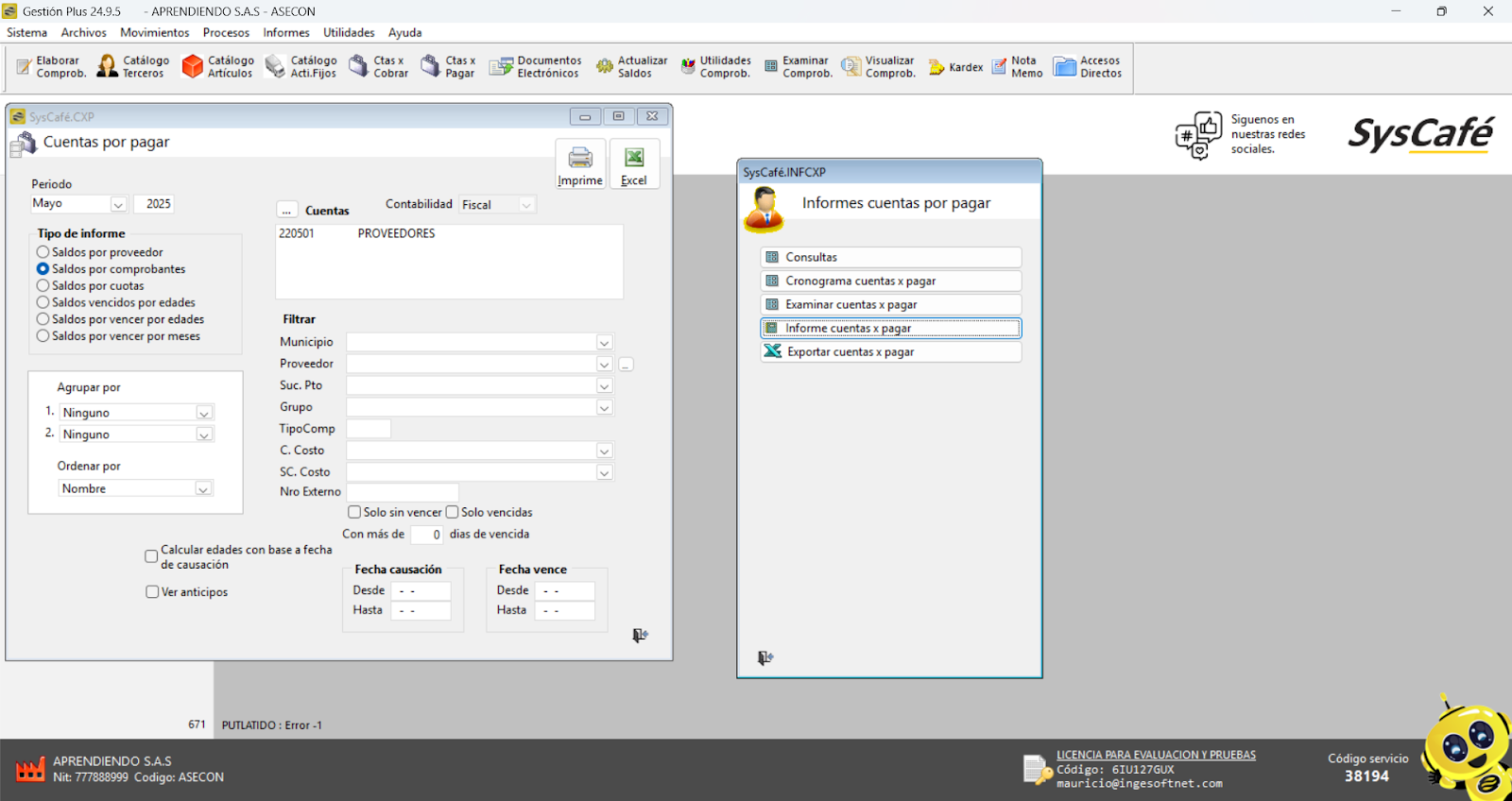The height and width of the screenshot is (801, 1512).
Task: Click the Nro Externo input field
Action: 403,492
